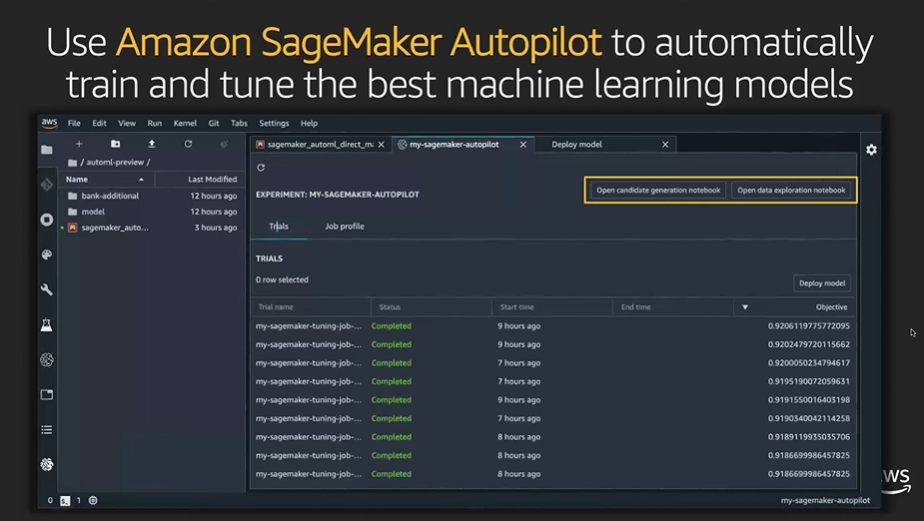Toggle Name column sort arrow in file browser
This screenshot has width=924, height=521.
(x=141, y=179)
